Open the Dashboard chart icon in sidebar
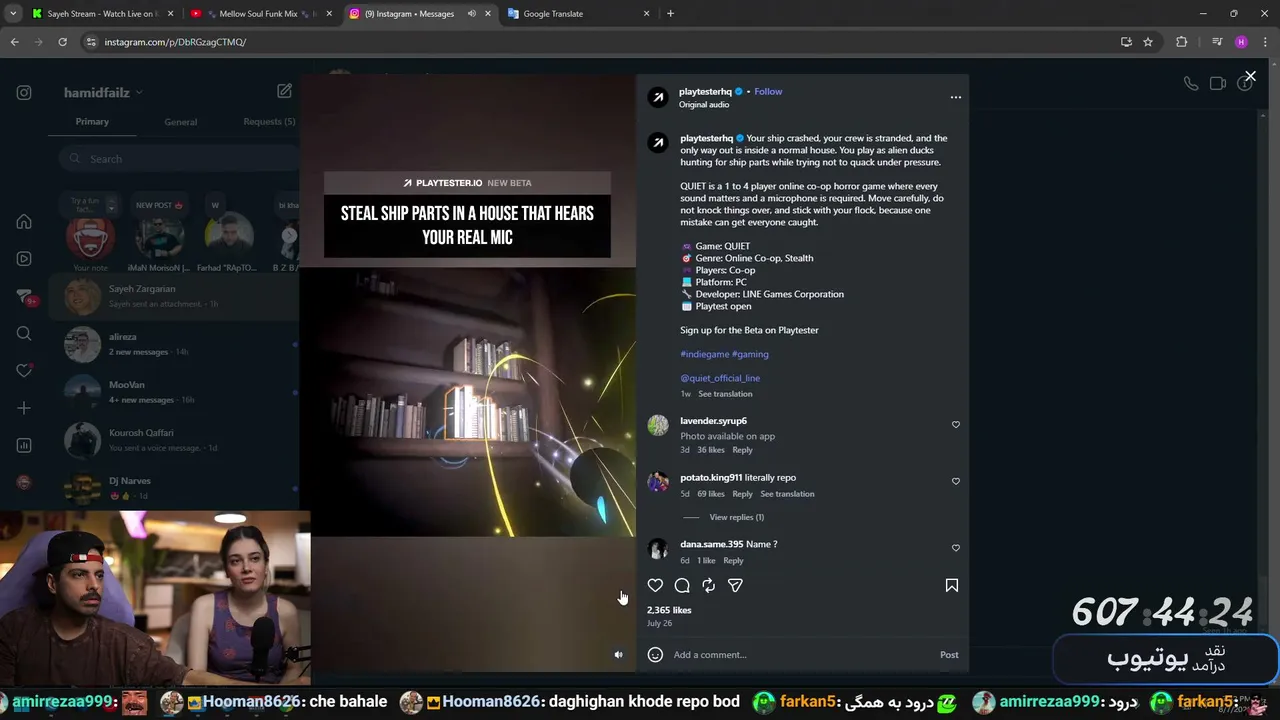The width and height of the screenshot is (1280, 720). [x=24, y=445]
